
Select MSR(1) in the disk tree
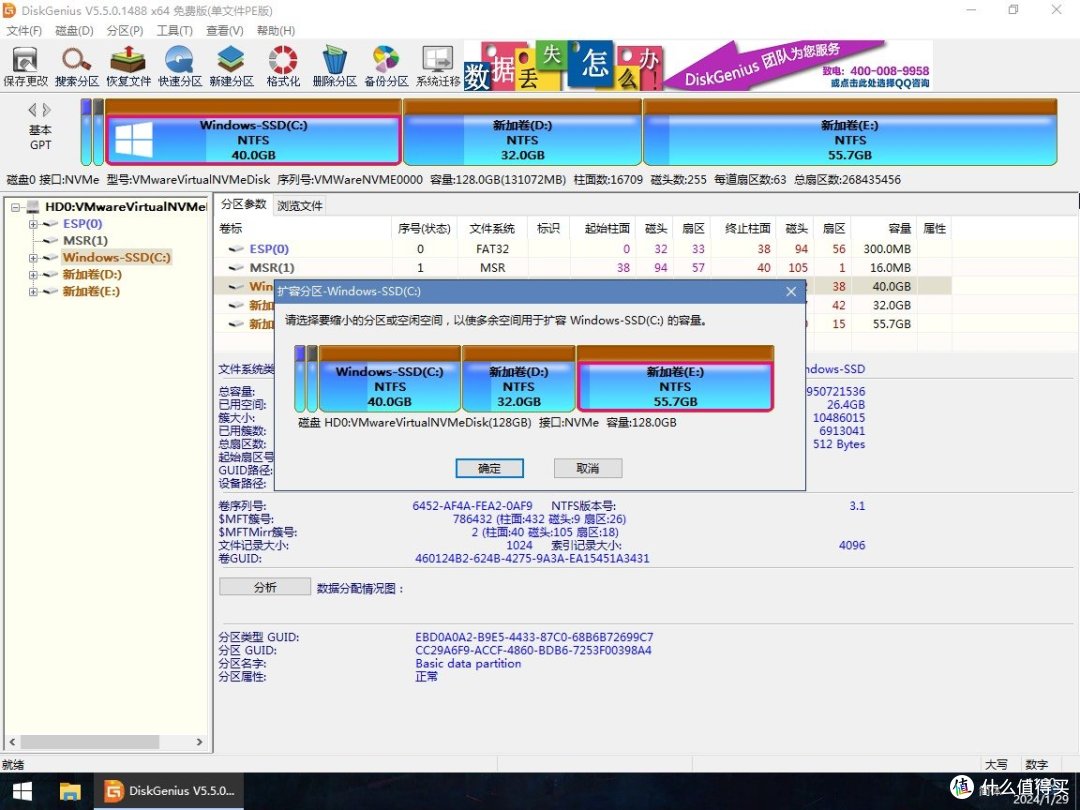85,240
